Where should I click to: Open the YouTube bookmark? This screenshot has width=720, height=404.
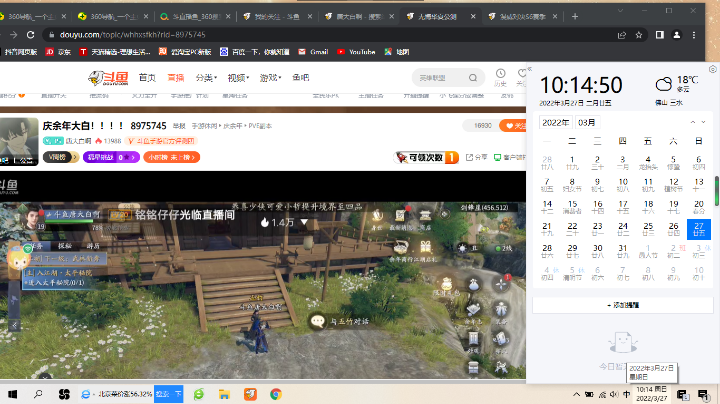[x=356, y=52]
